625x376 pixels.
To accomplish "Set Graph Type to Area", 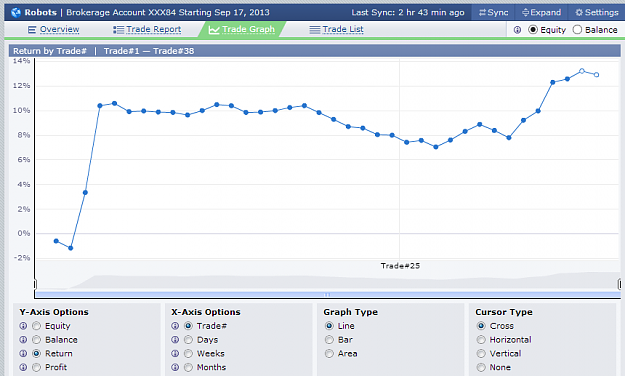I will pos(329,354).
